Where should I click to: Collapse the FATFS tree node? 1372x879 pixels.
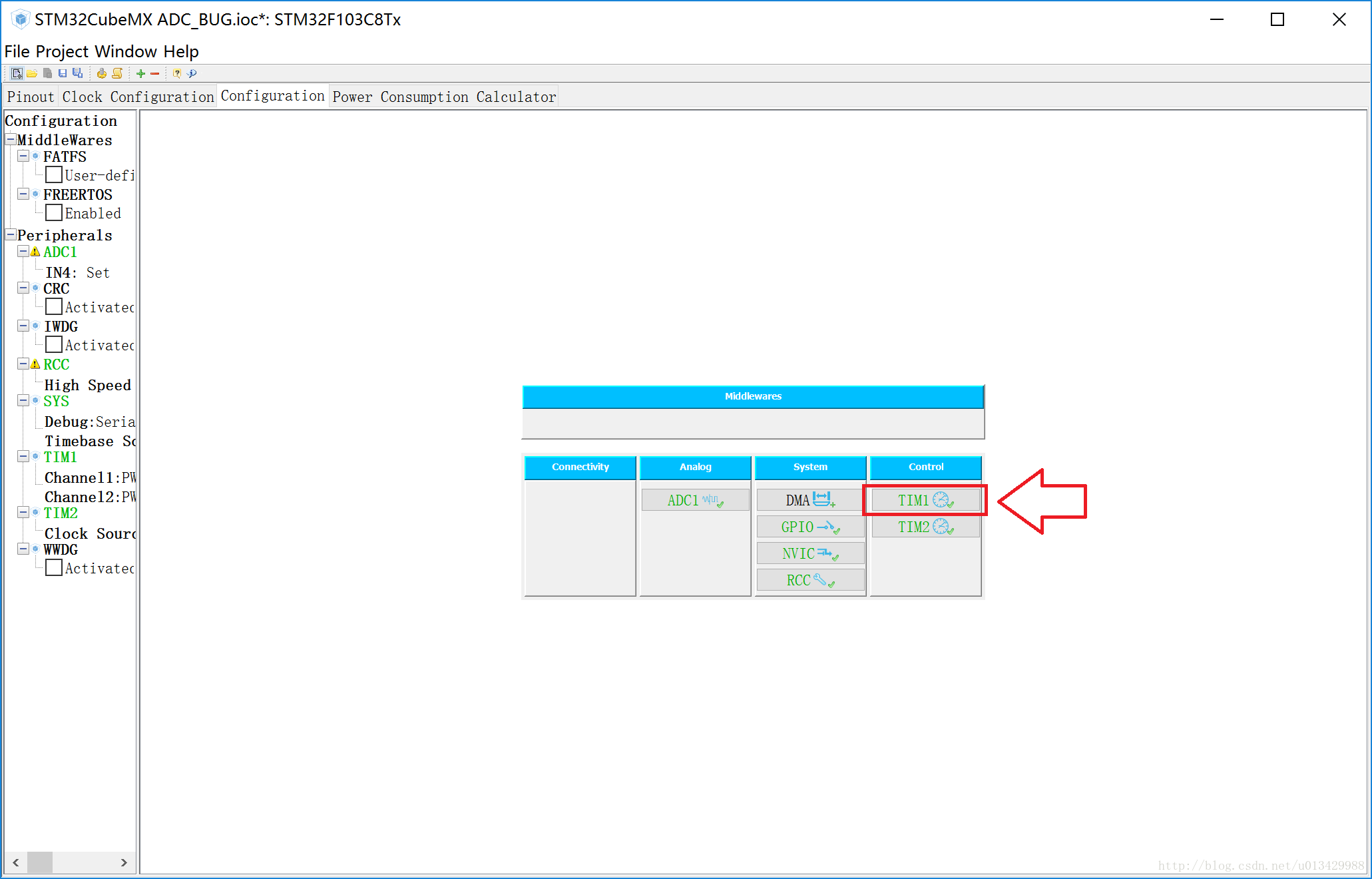pos(23,156)
